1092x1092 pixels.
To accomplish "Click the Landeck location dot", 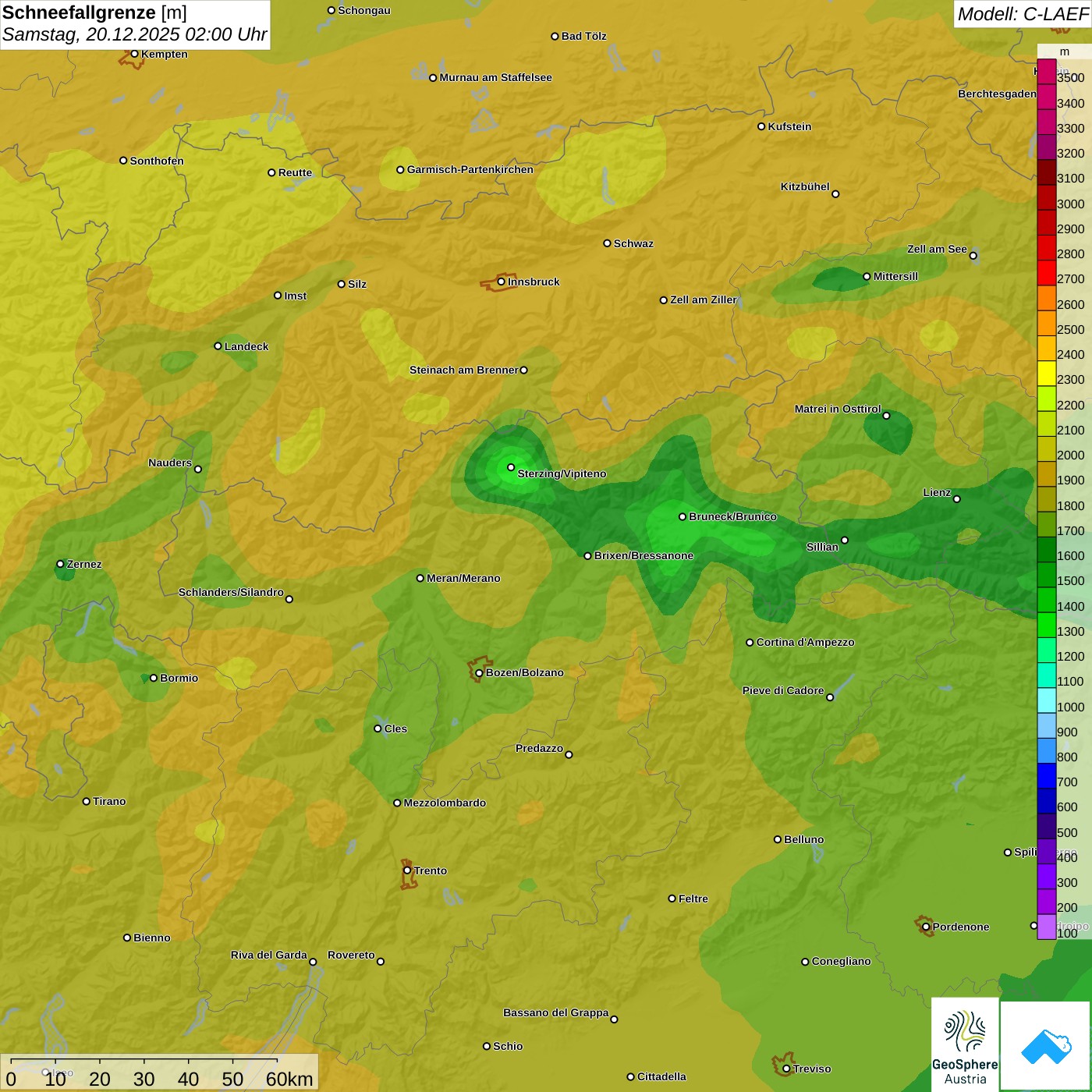I will (x=218, y=346).
